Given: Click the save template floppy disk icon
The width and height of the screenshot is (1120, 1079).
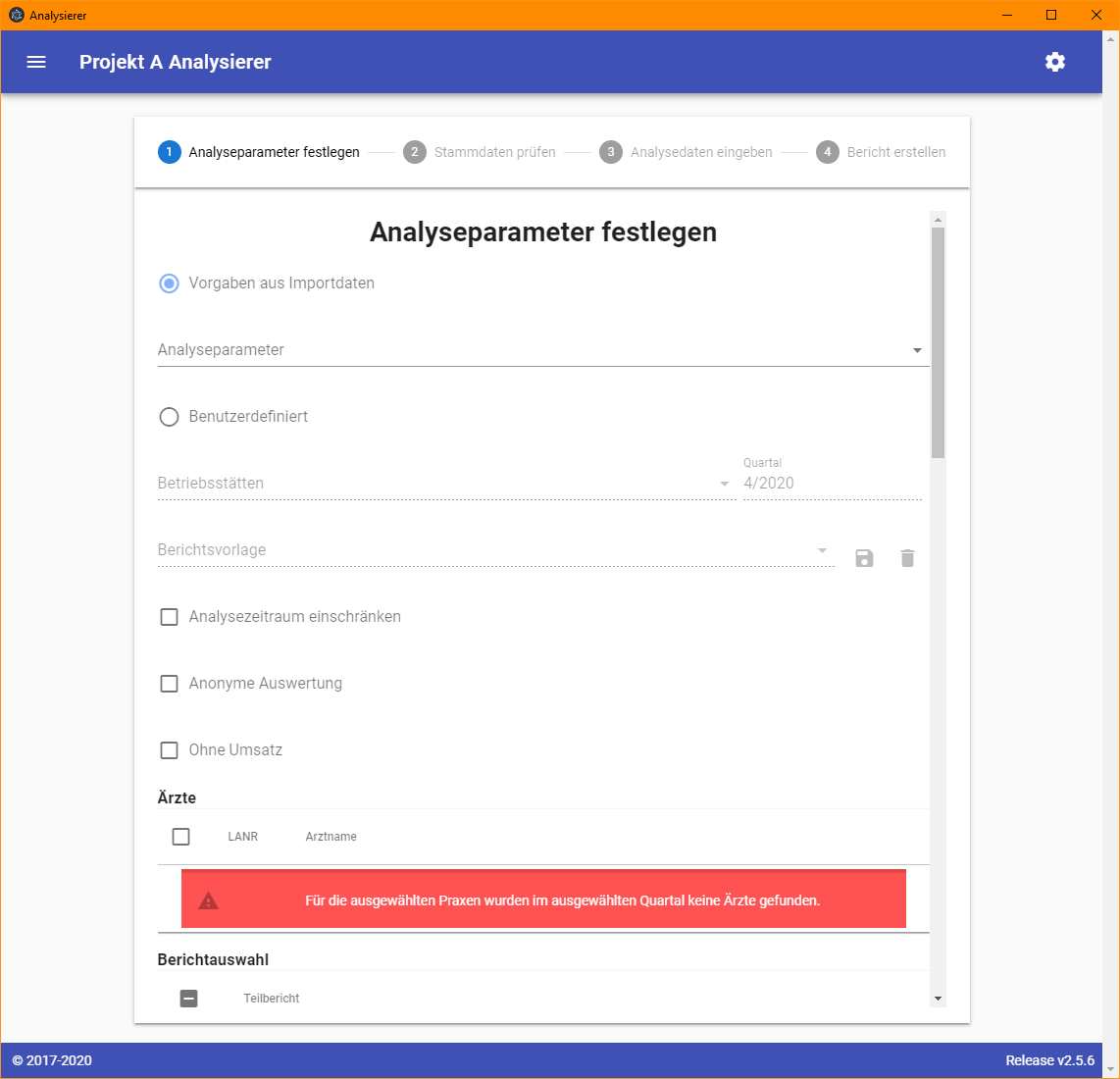Looking at the screenshot, I should point(864,558).
